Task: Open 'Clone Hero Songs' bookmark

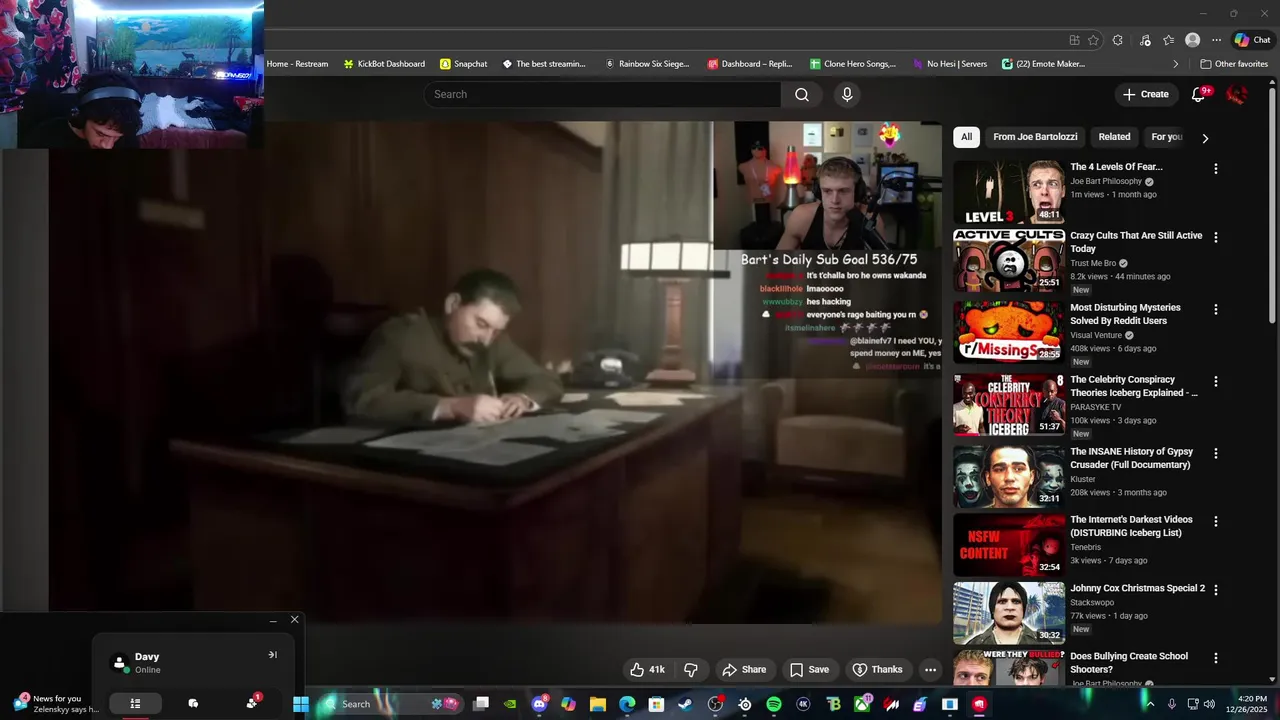Action: coord(853,64)
